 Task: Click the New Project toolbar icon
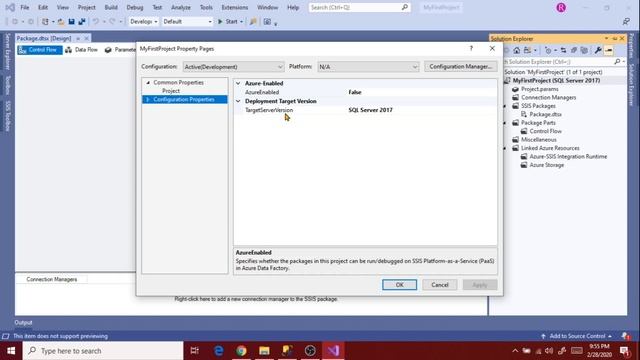click(x=45, y=22)
